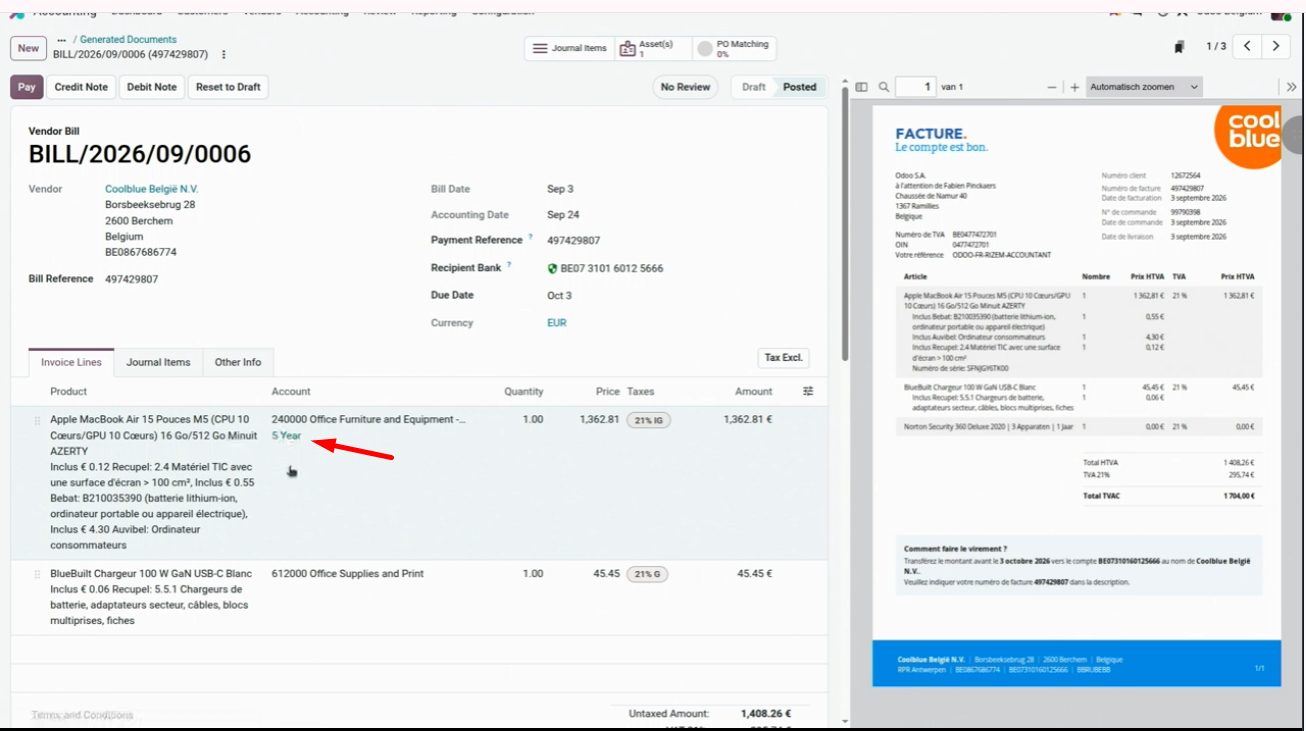Switch to the Invoice Lines tab

tap(71, 362)
